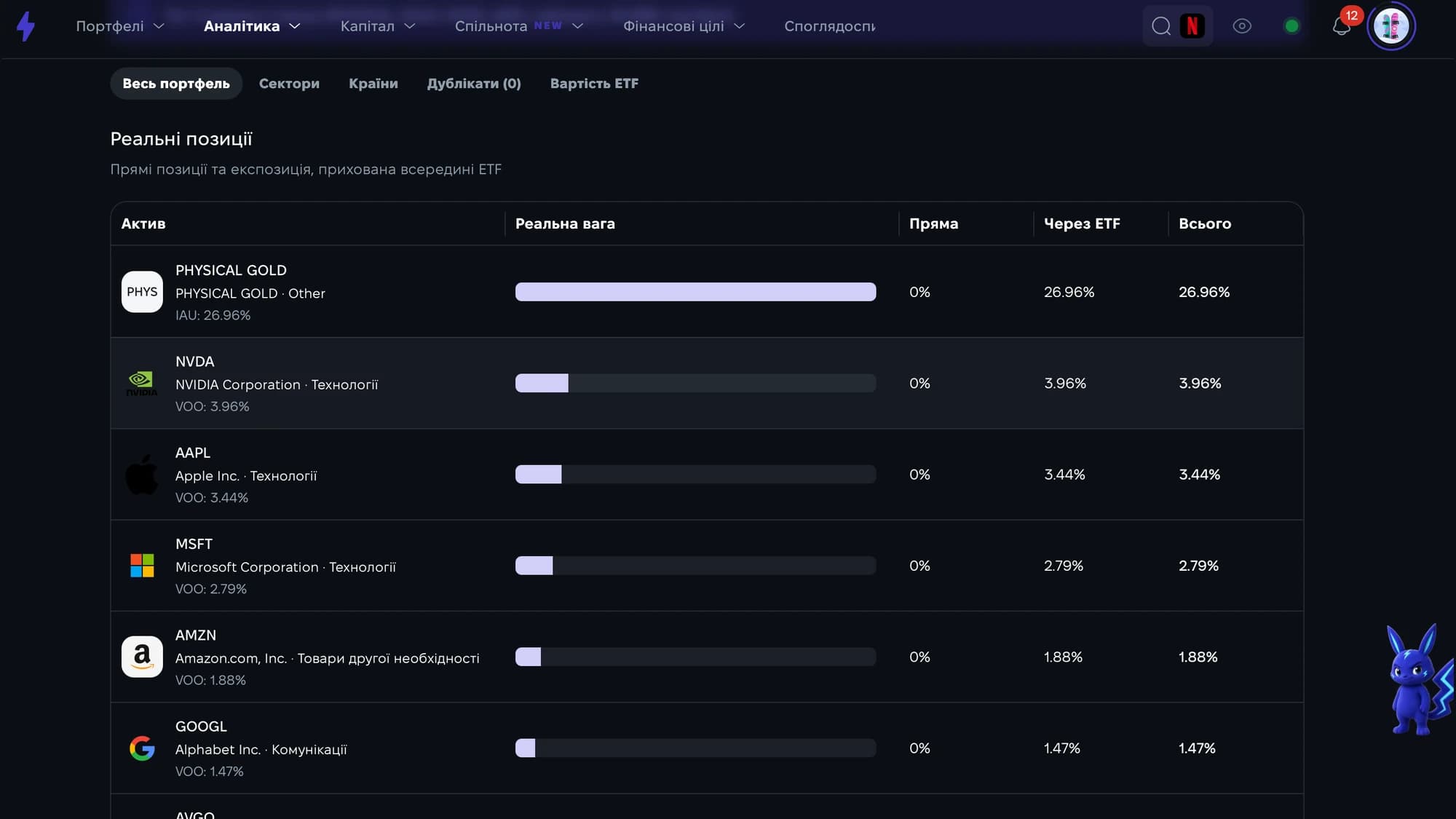The image size is (1456, 819).
Task: Select the Весь портфель tab
Action: pos(176,84)
